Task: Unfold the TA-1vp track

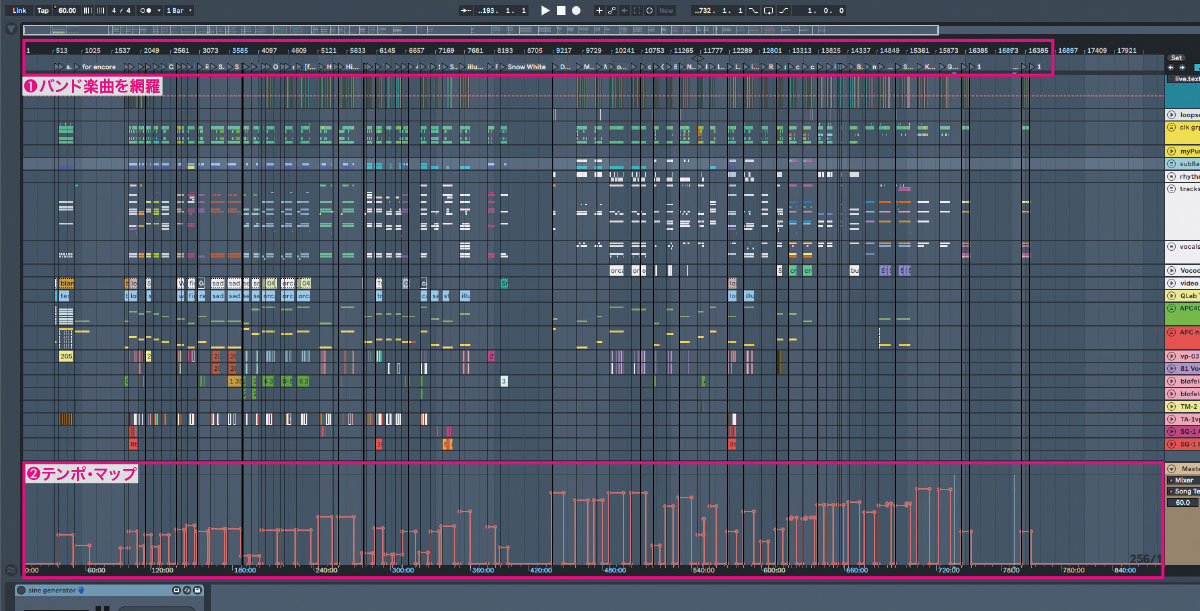Action: (x=1172, y=419)
